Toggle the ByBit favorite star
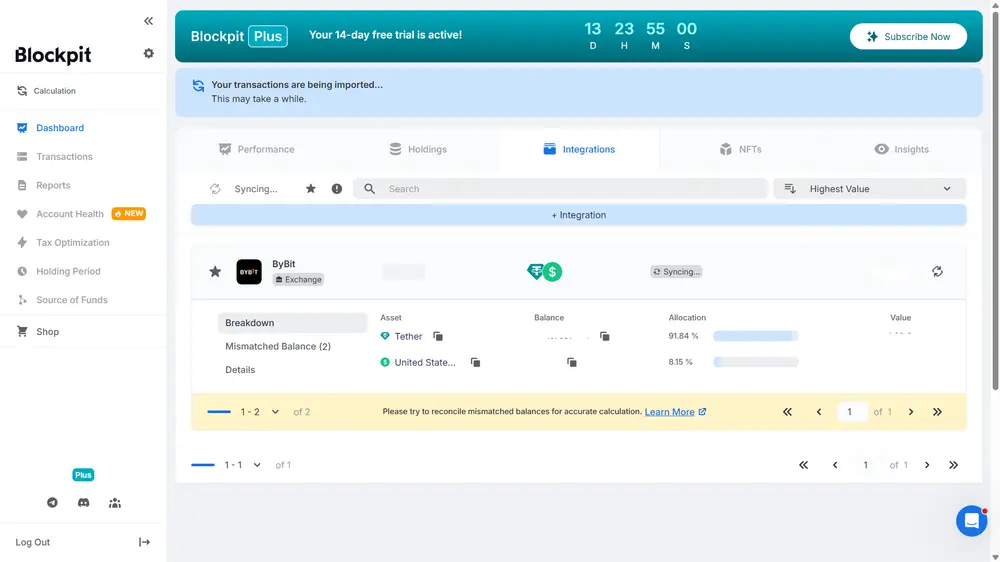Screen dimensions: 1000x562 pos(215,272)
